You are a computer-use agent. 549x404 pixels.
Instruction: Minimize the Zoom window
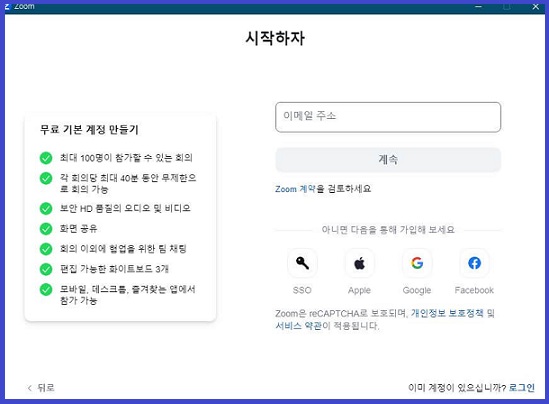coord(479,6)
